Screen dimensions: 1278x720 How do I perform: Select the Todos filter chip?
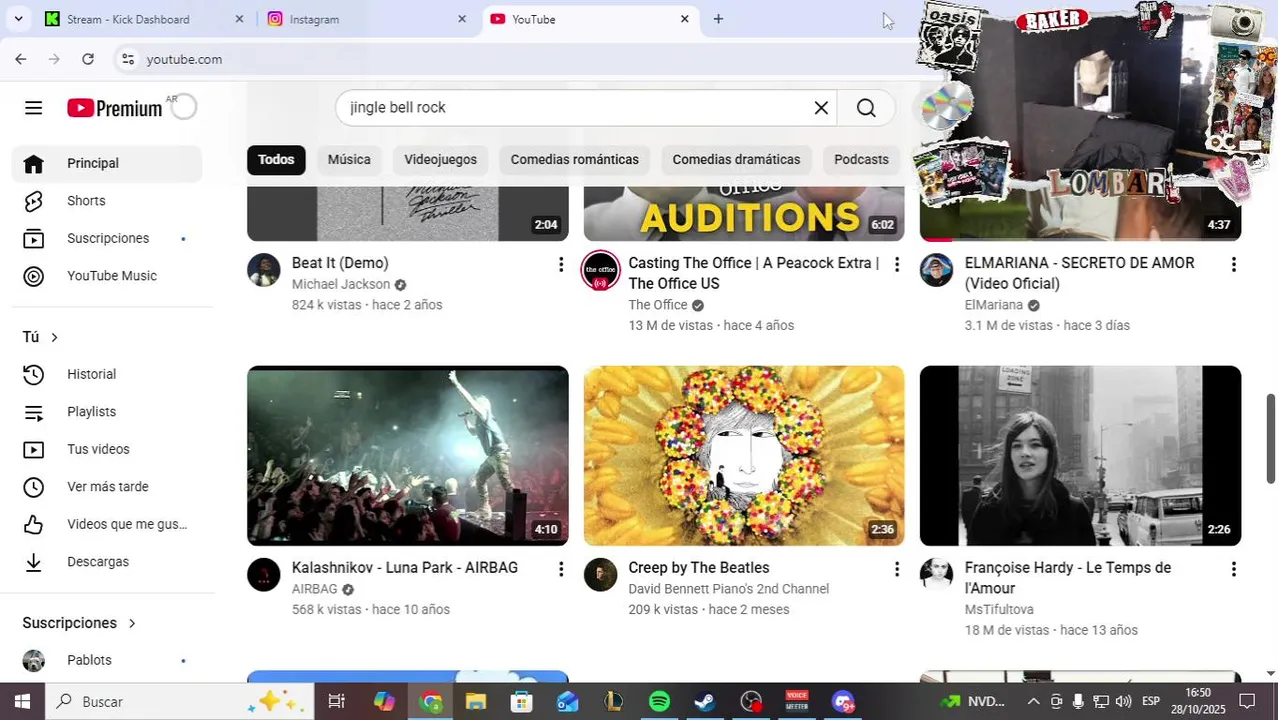276,159
